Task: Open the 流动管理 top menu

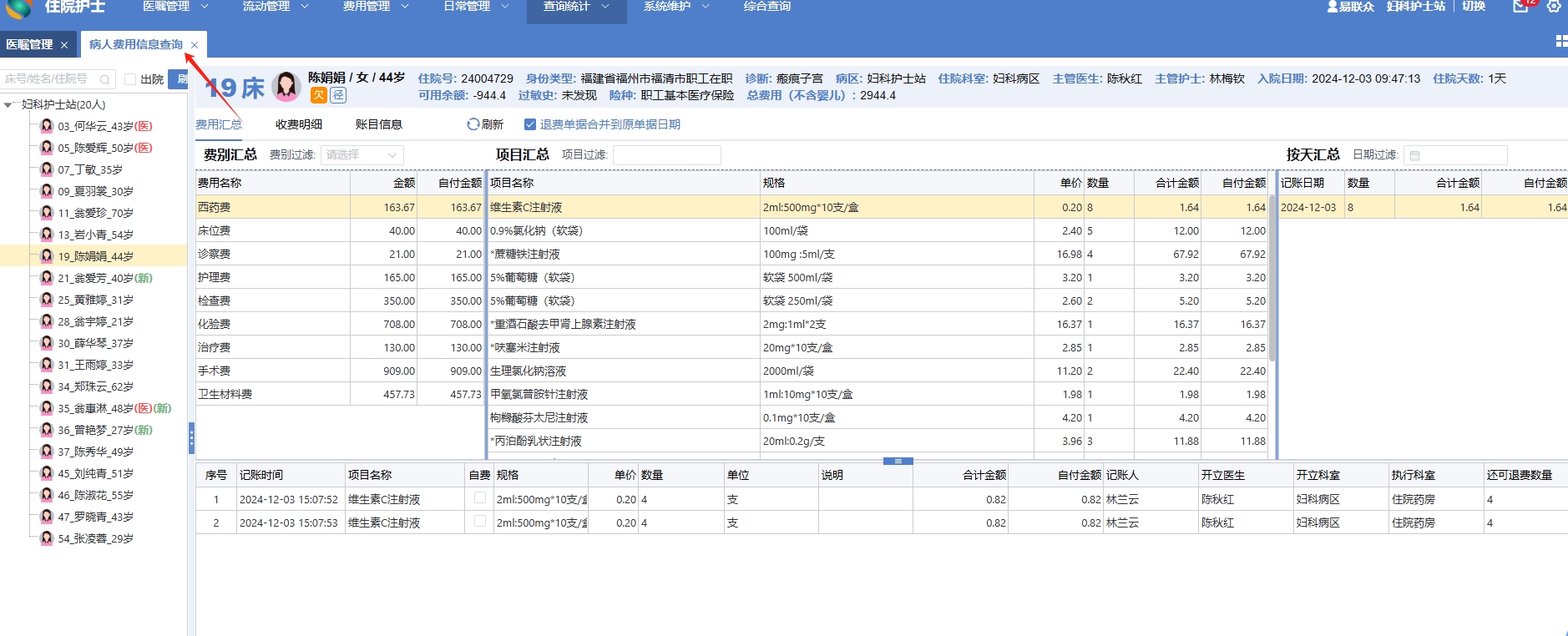Action: [x=276, y=7]
